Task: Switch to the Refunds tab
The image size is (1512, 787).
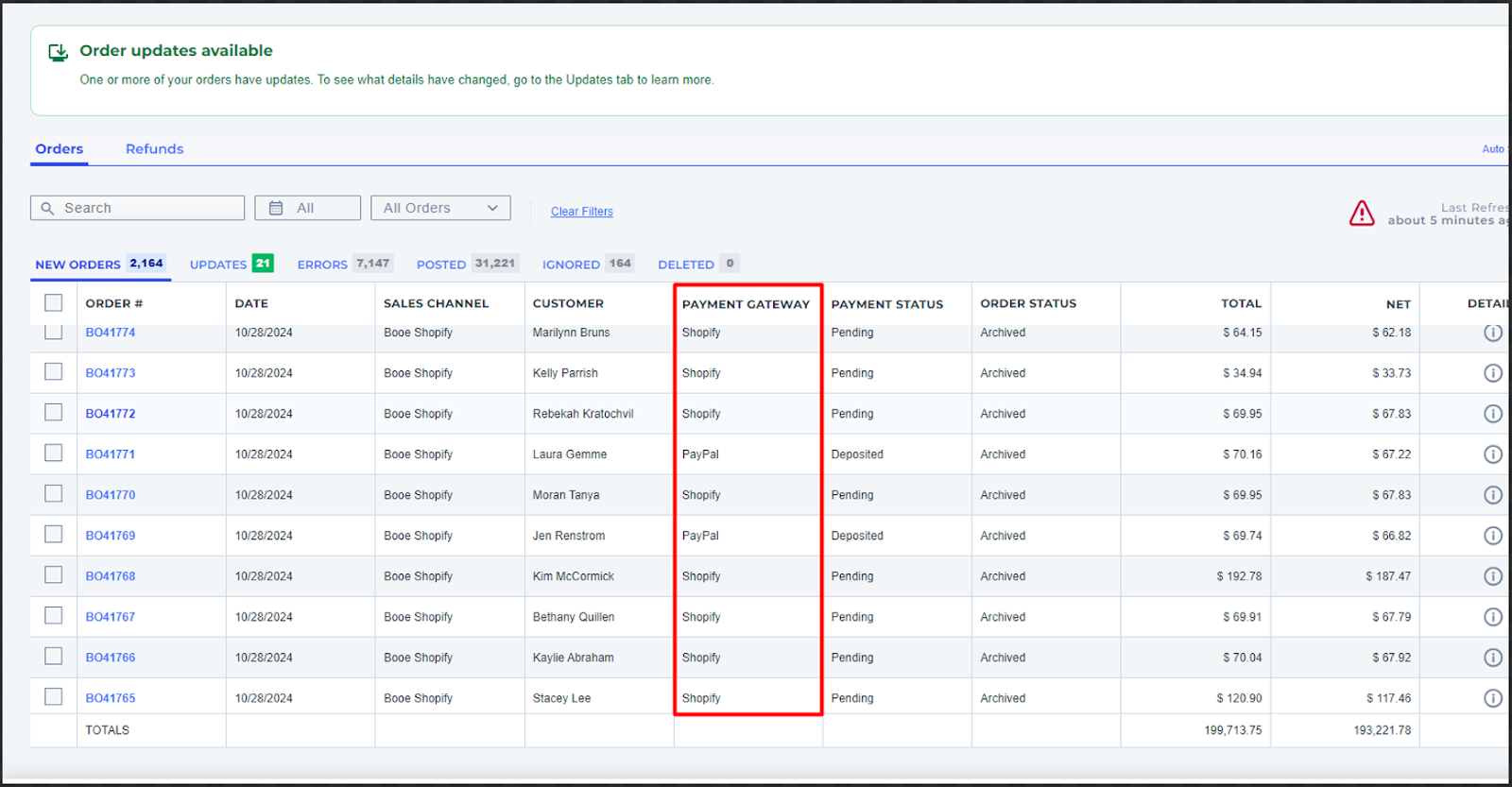Action: point(154,149)
